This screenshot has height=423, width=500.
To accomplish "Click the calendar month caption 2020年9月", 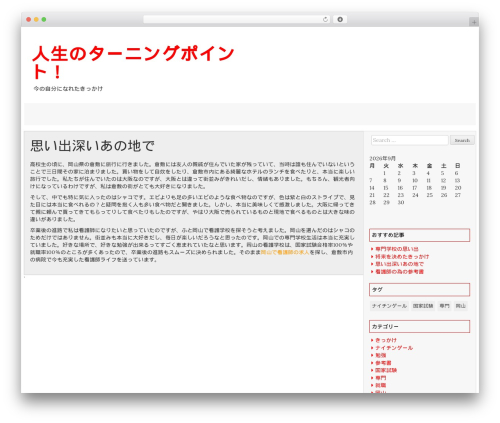I will tap(383, 158).
